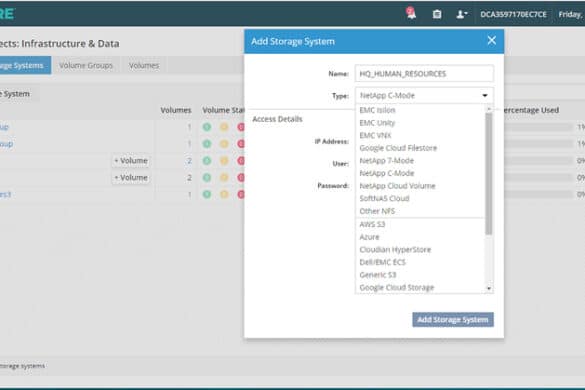Choose Other NFS option

click(377, 211)
